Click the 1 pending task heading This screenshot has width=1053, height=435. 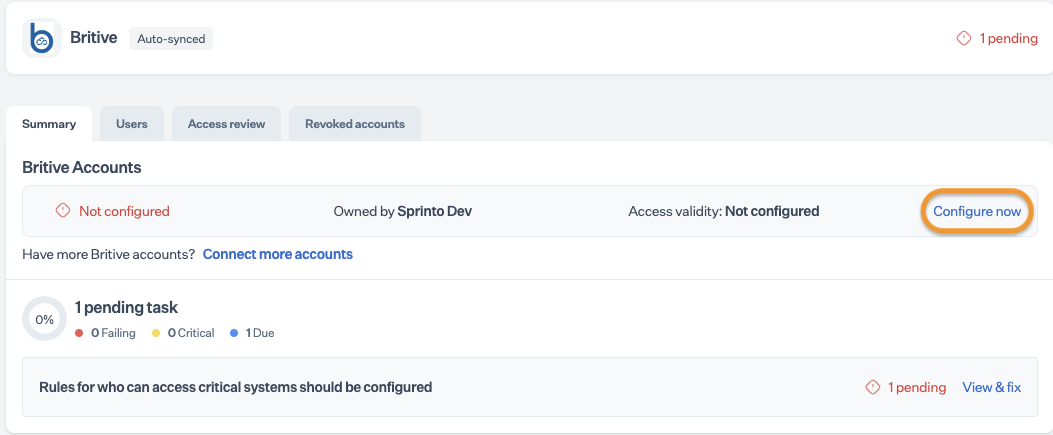tap(126, 308)
